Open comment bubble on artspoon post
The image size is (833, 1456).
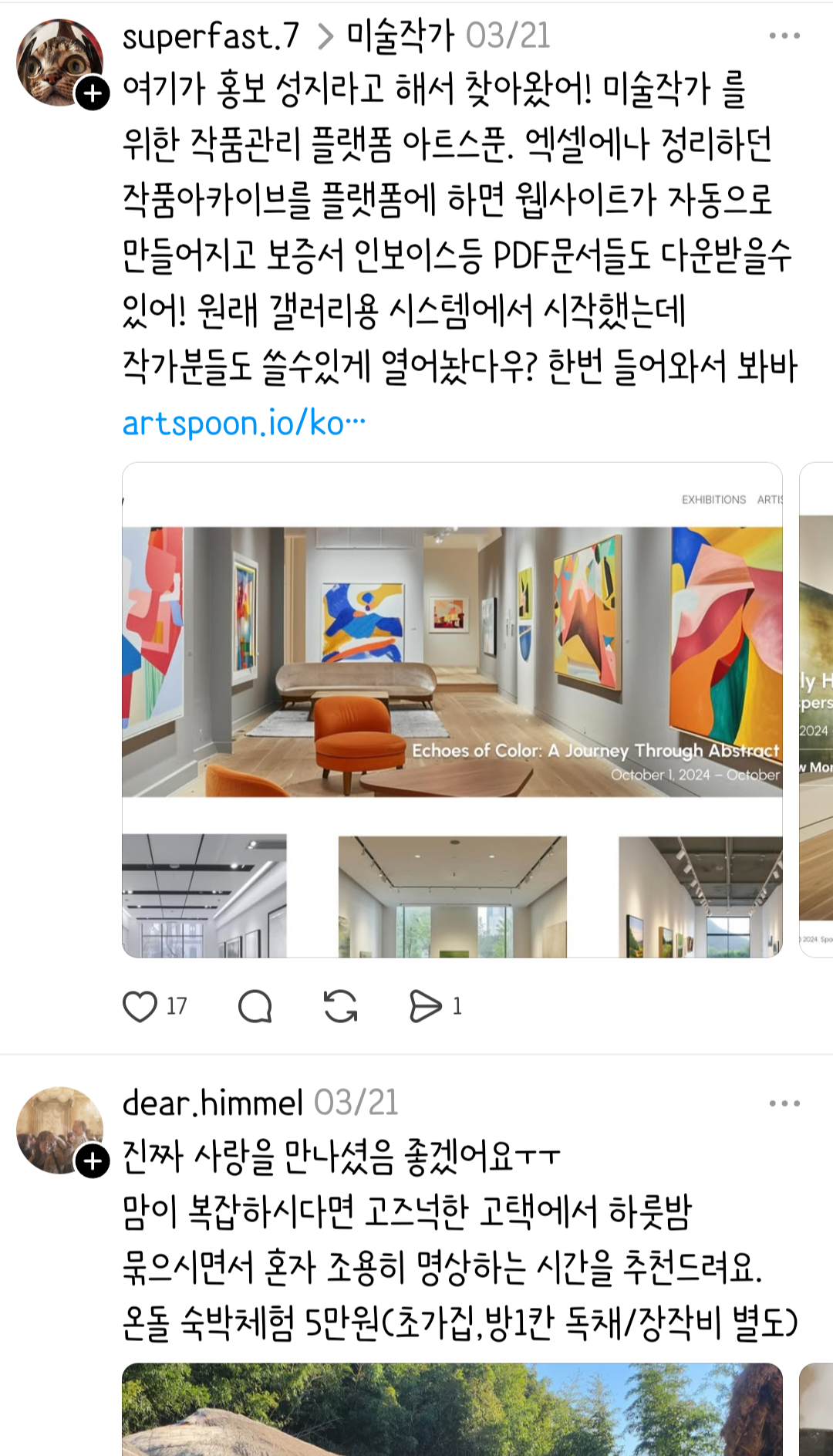[x=255, y=1006]
